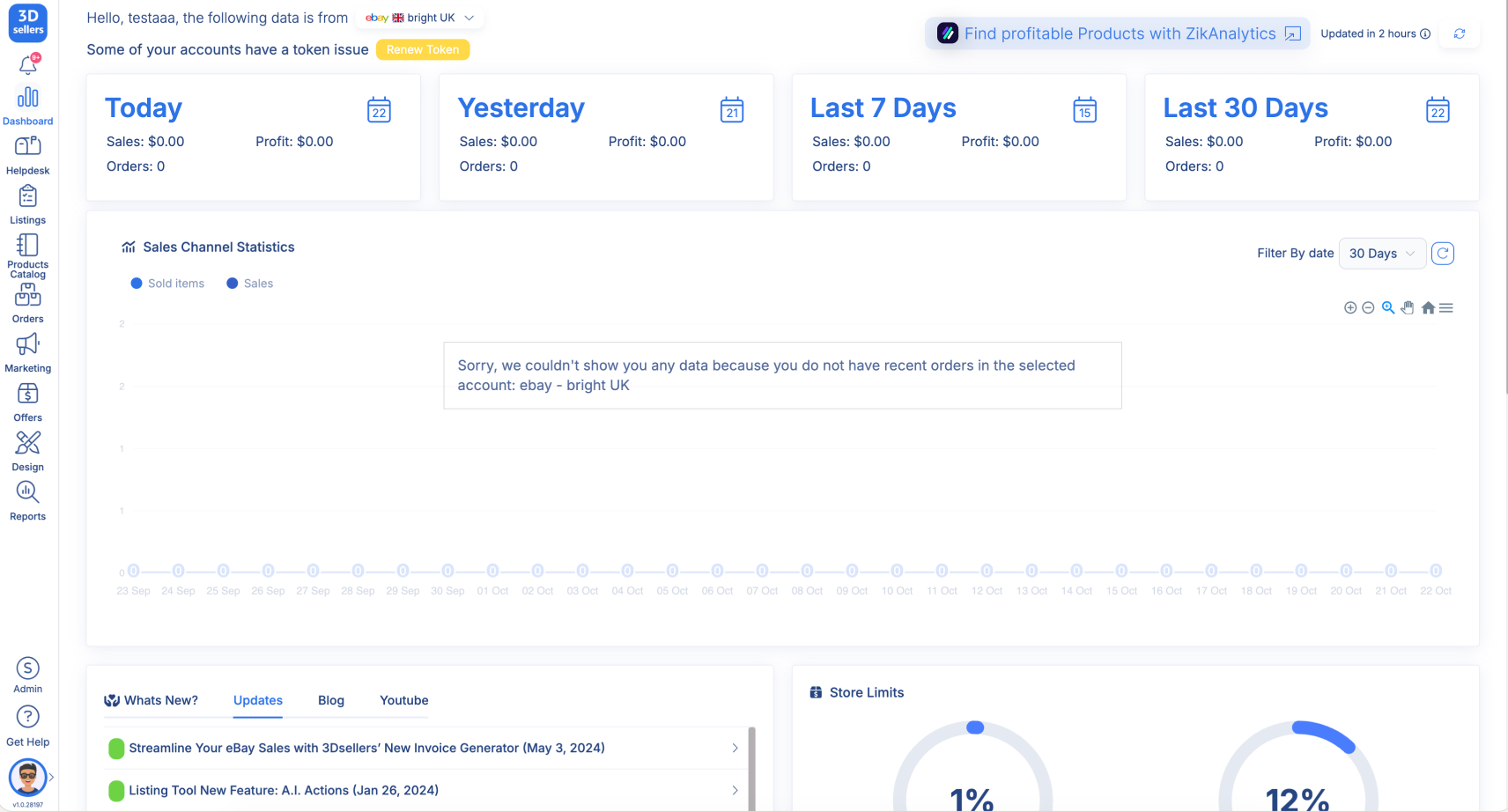Open the 30 Days filter dropdown

[x=1382, y=254]
